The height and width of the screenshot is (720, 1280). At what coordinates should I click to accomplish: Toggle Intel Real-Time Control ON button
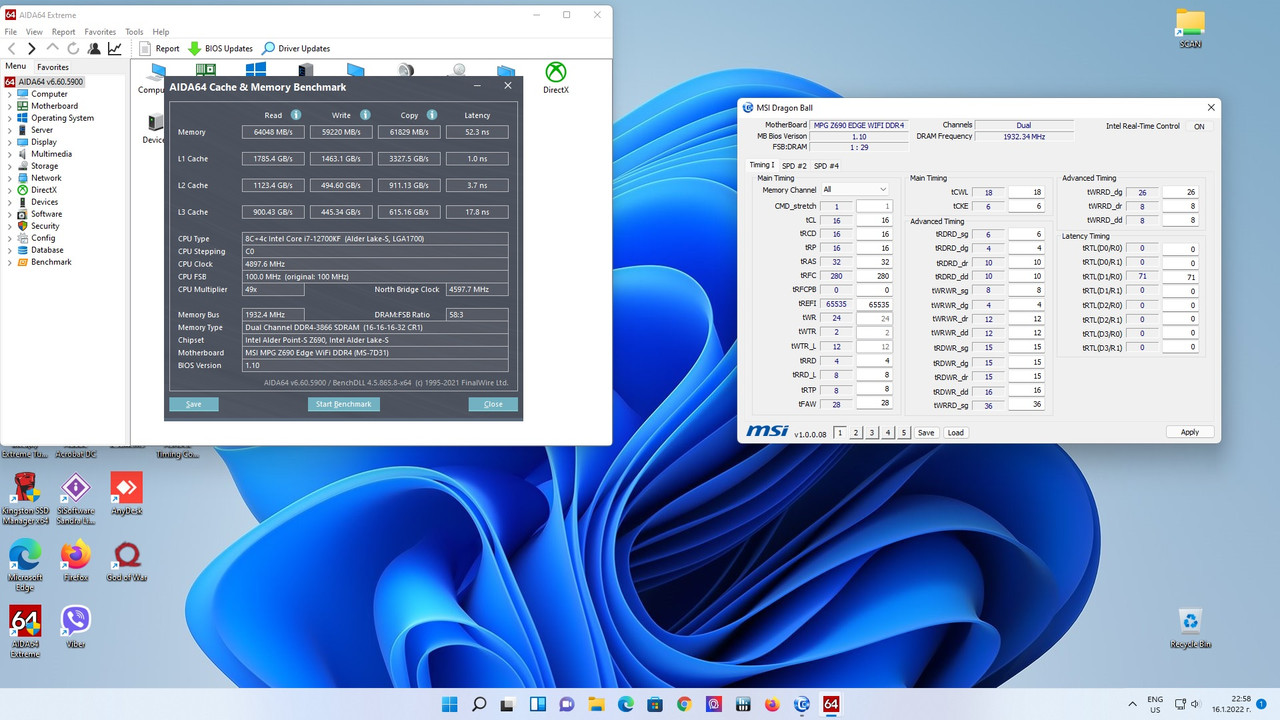tap(1199, 126)
